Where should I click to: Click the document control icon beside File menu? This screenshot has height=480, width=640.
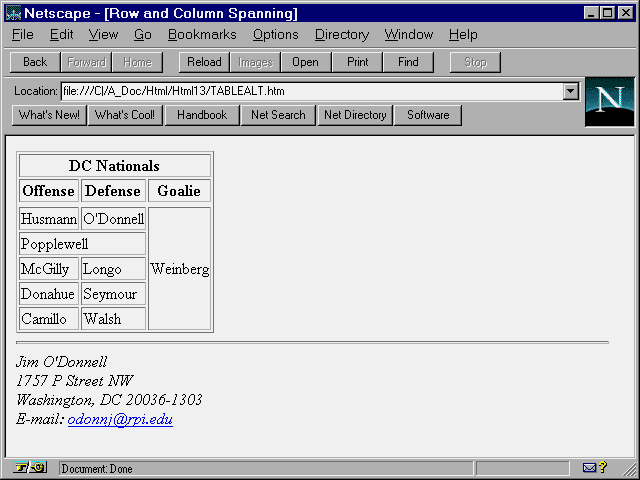[6, 34]
